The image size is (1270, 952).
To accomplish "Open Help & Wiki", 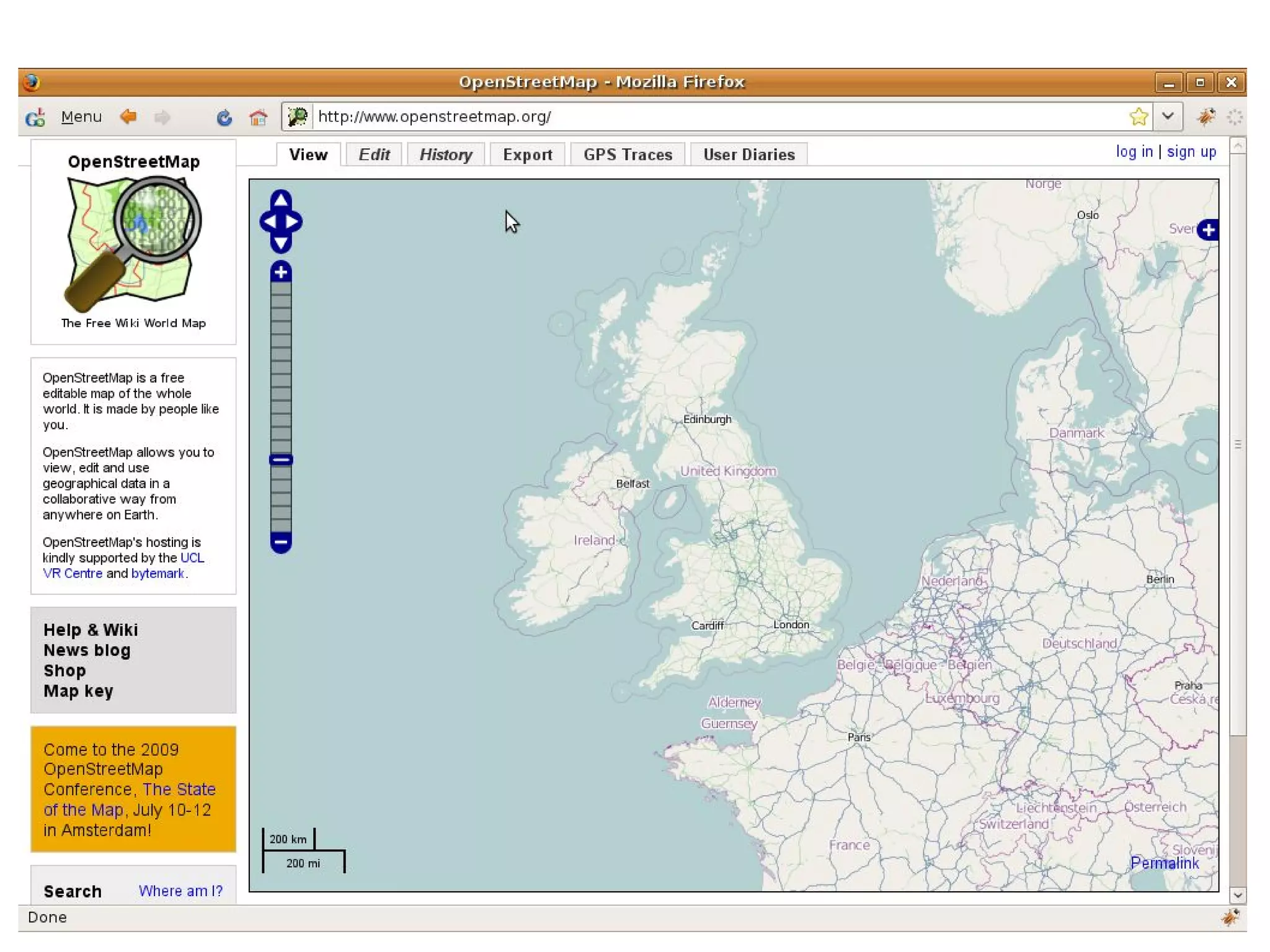I will point(91,629).
